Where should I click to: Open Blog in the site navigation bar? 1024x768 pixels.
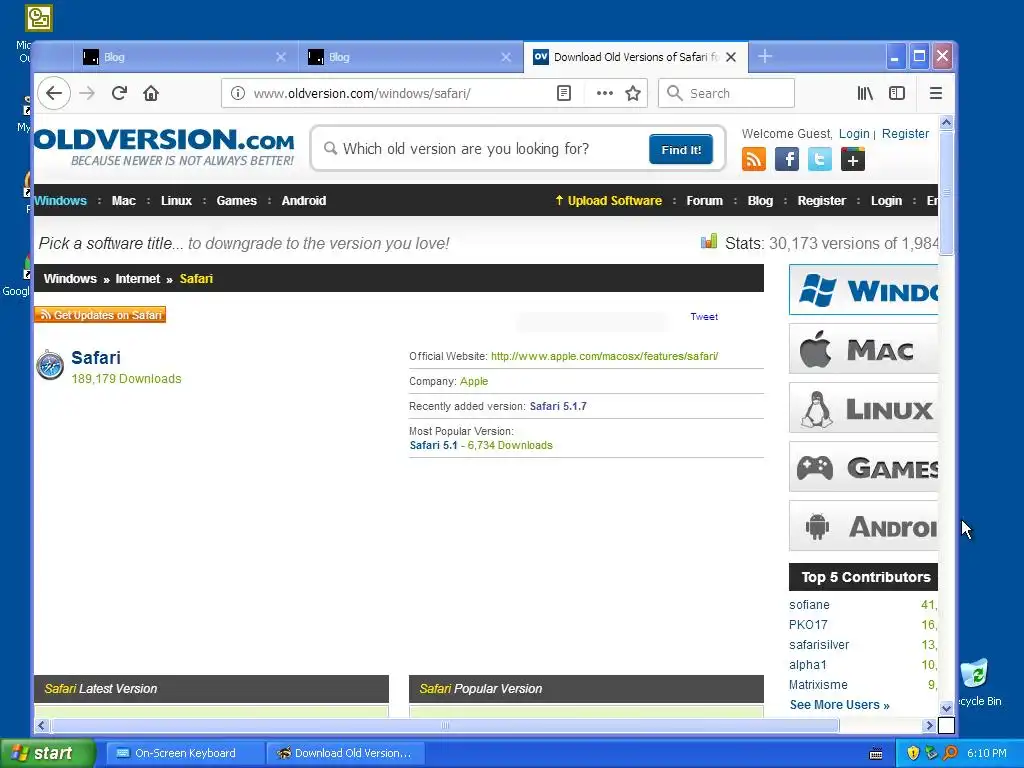coord(760,200)
